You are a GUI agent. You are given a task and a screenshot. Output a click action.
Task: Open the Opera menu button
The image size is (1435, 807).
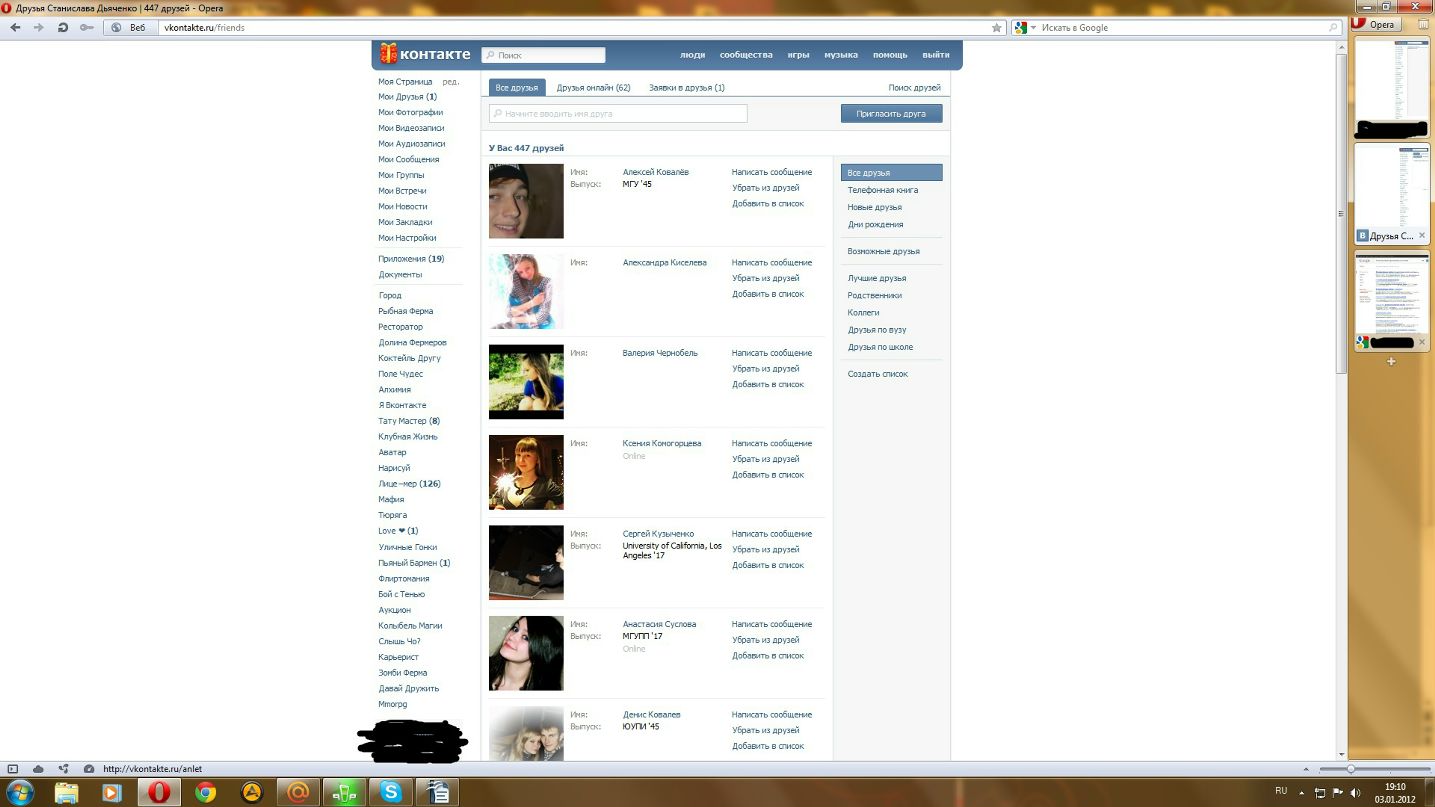pos(1375,24)
